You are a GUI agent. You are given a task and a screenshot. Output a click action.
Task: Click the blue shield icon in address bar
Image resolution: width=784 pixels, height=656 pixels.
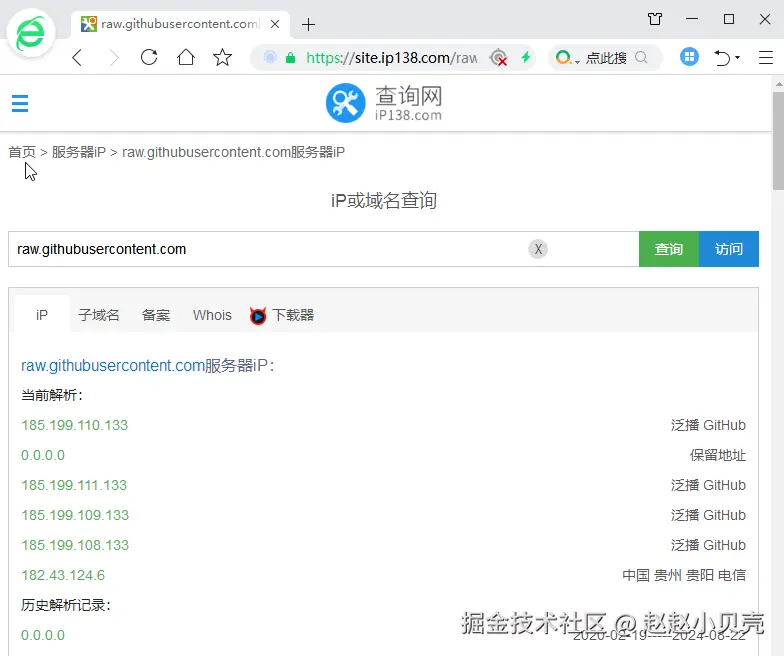[270, 58]
